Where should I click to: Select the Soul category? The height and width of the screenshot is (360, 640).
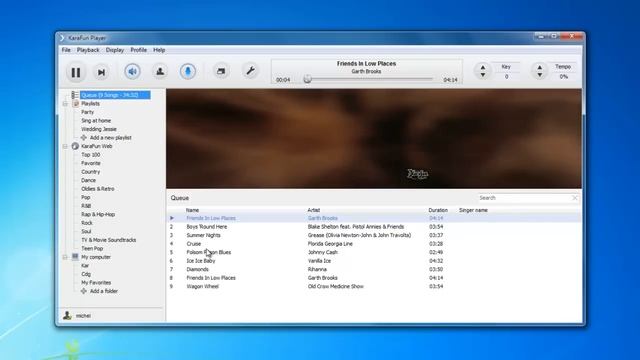86,231
